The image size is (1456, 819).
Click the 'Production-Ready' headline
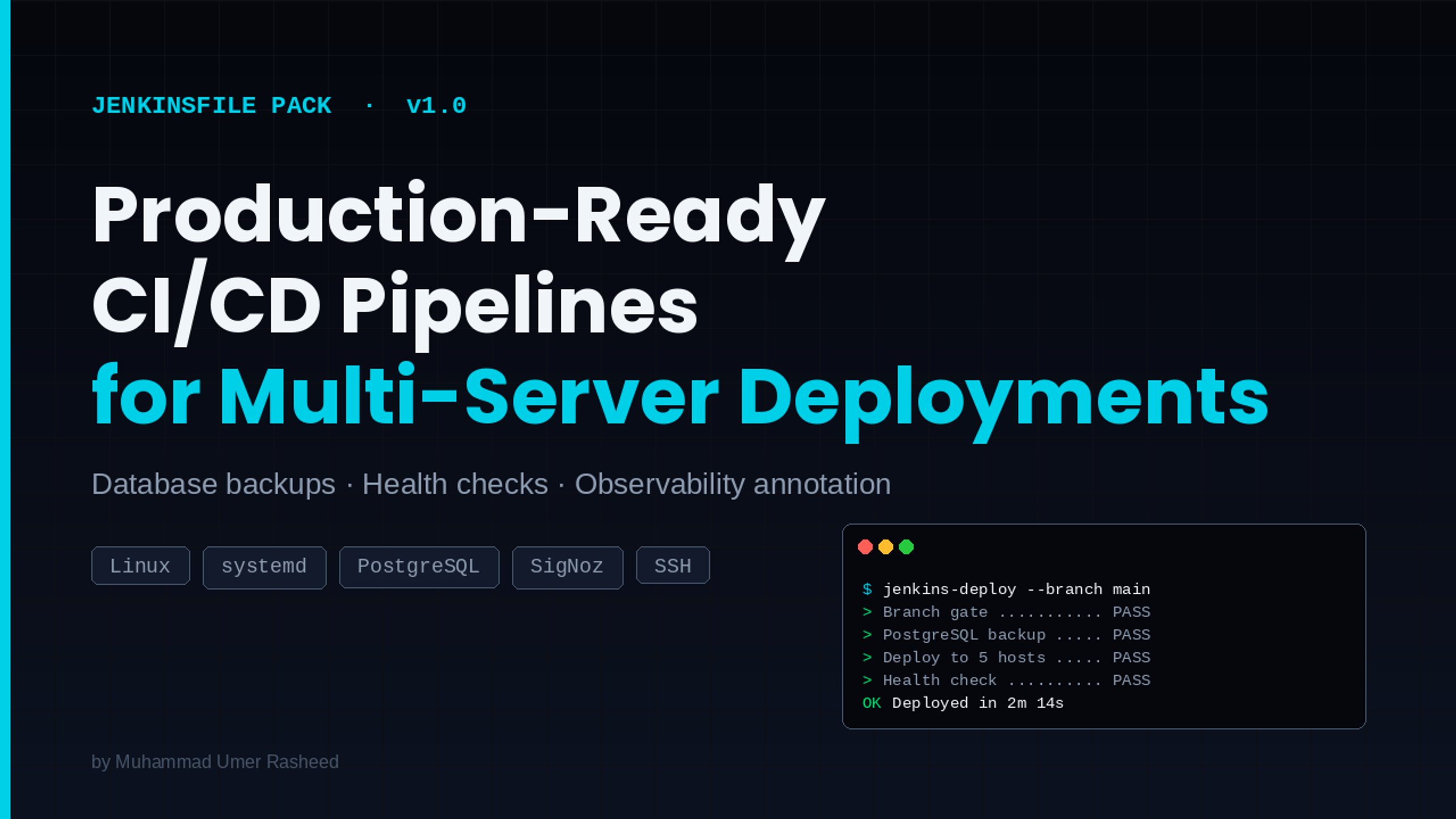[x=458, y=220]
